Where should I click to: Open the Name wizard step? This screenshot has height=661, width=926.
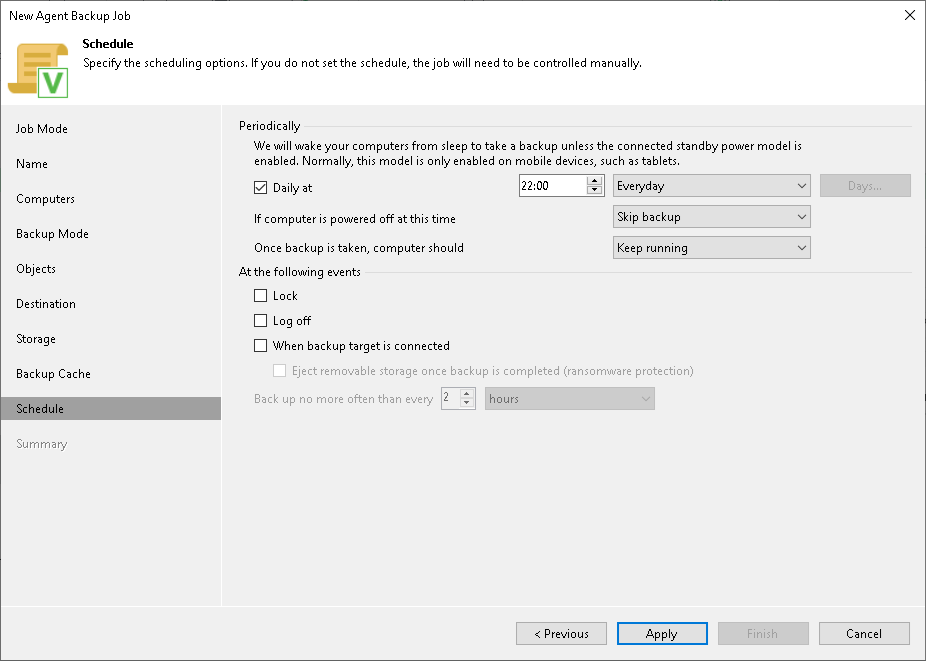[31, 163]
